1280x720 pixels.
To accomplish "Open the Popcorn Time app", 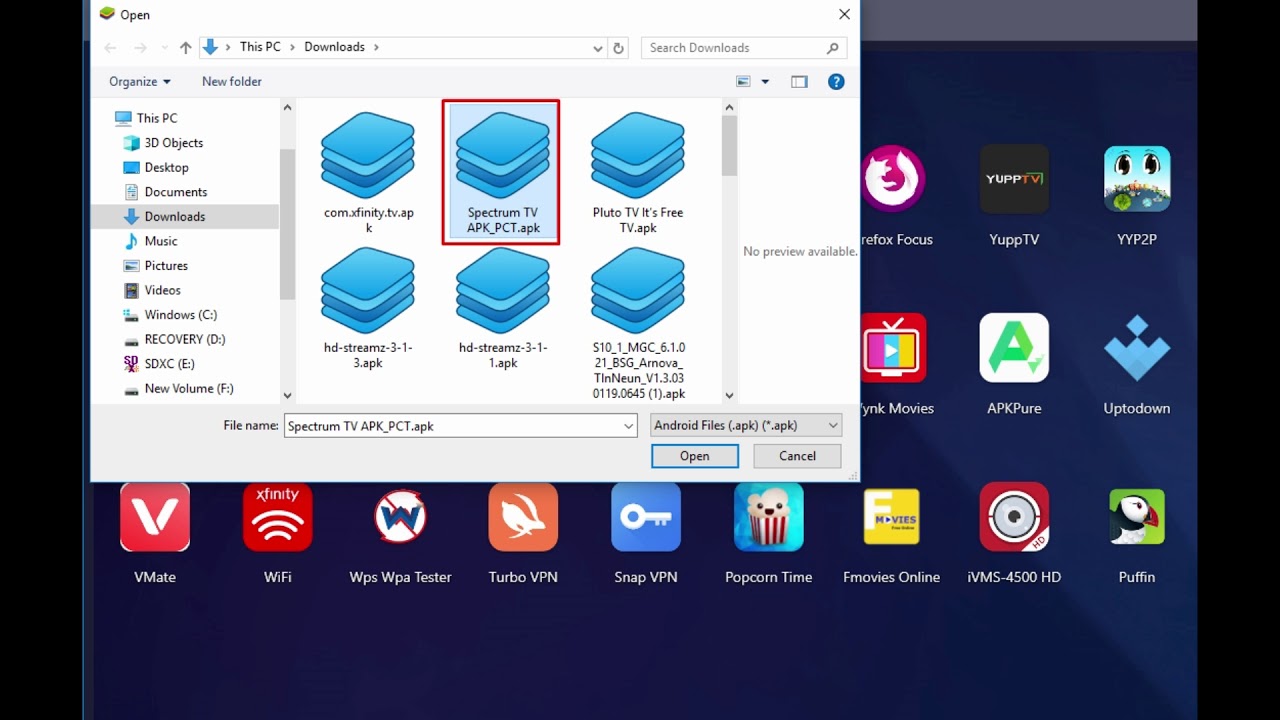I will pos(768,517).
